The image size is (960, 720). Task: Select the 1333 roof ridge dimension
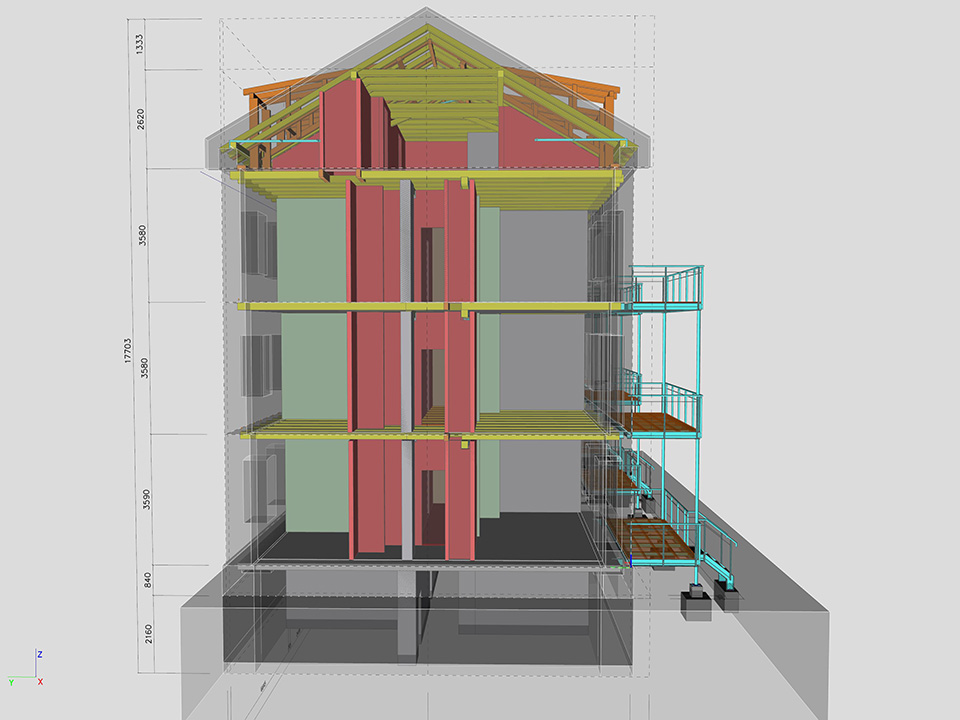(141, 43)
